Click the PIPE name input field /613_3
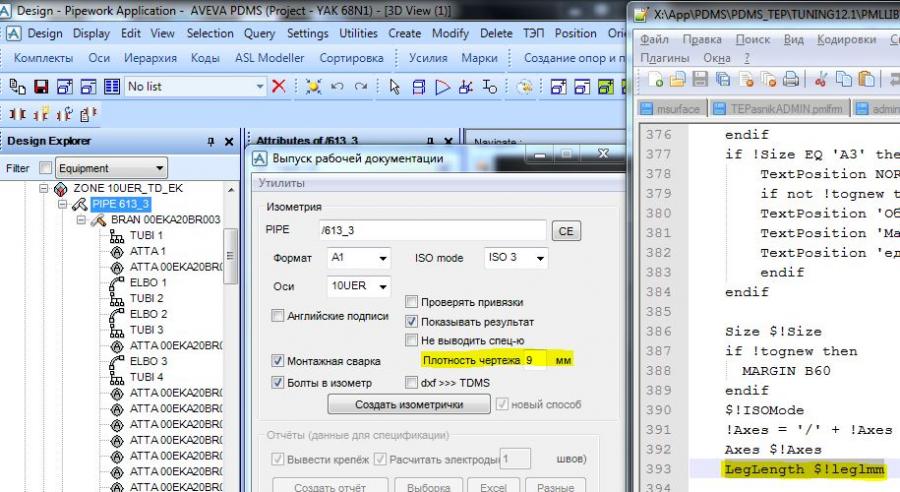This screenshot has height=492, width=900. tap(432, 230)
